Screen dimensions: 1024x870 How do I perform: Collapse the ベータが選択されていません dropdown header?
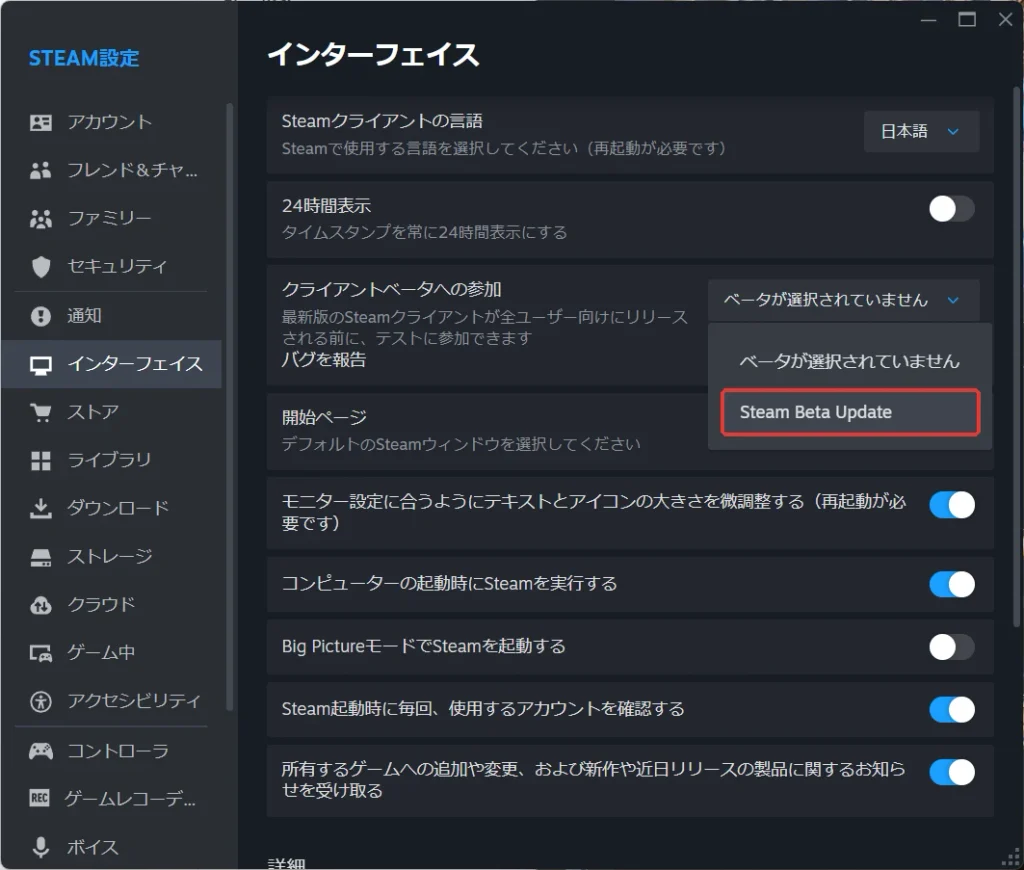(x=843, y=300)
